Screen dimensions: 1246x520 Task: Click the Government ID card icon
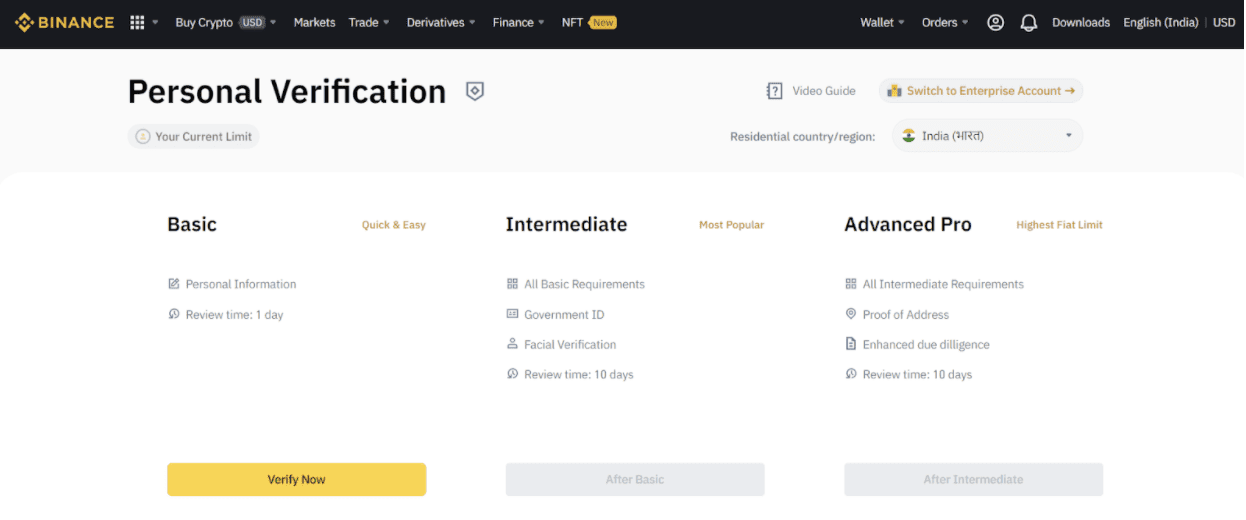pos(513,314)
